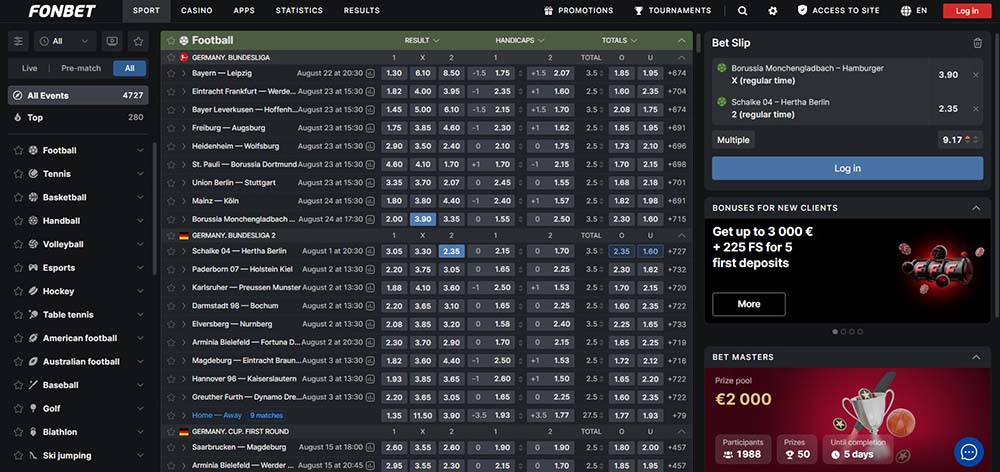Click the Access to Site shield icon
Image resolution: width=1000 pixels, height=472 pixels.
(x=802, y=10)
